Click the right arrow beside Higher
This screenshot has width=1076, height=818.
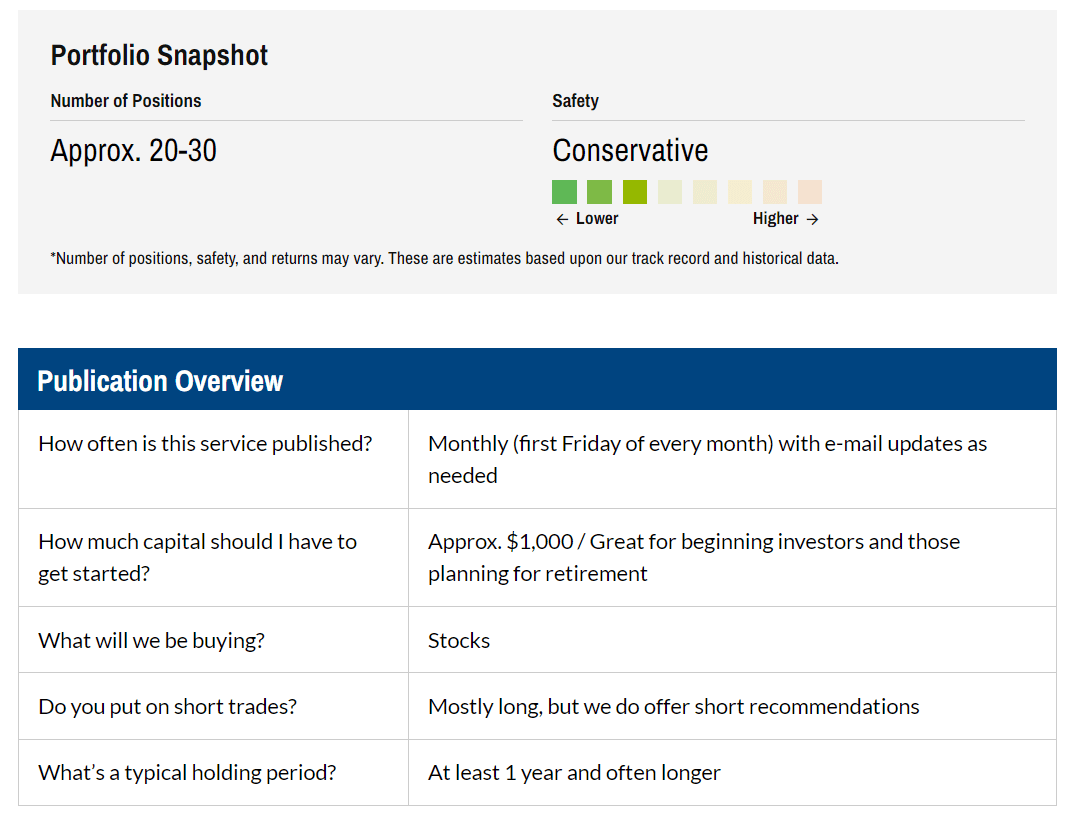coord(812,219)
